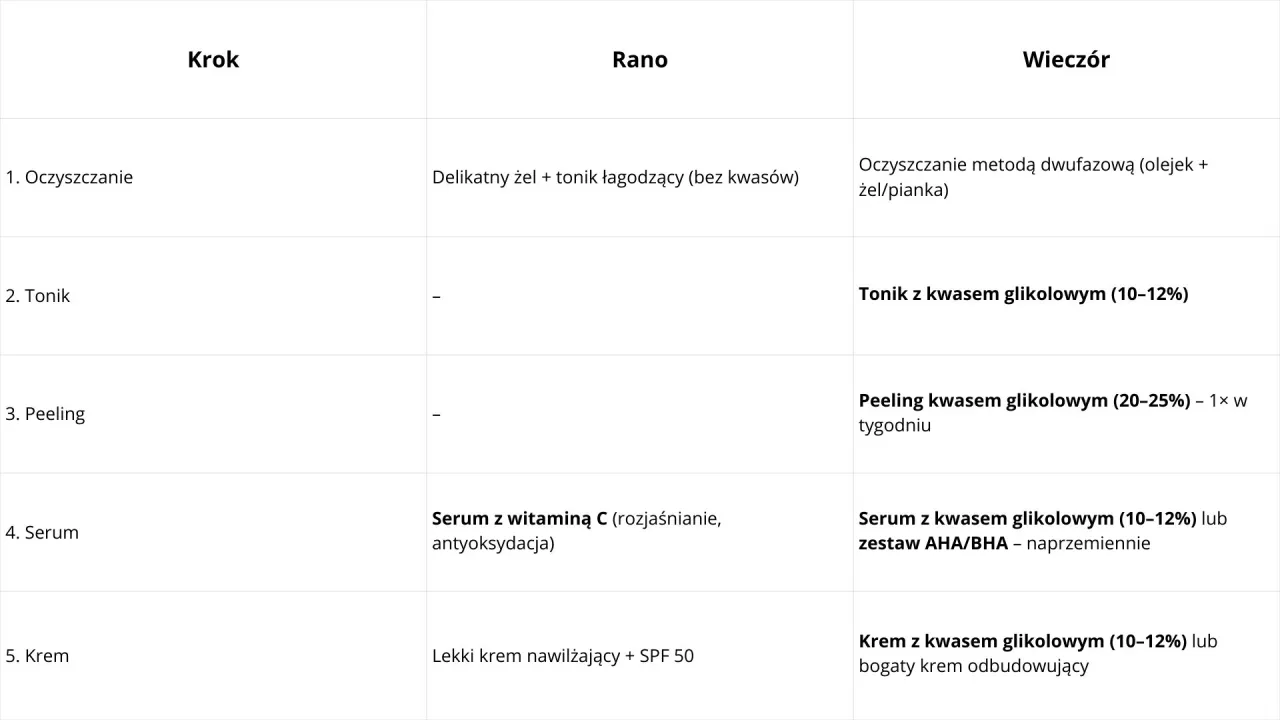
Task: Select the 'bogaty krem odbudowujący' text
Action: (x=973, y=667)
